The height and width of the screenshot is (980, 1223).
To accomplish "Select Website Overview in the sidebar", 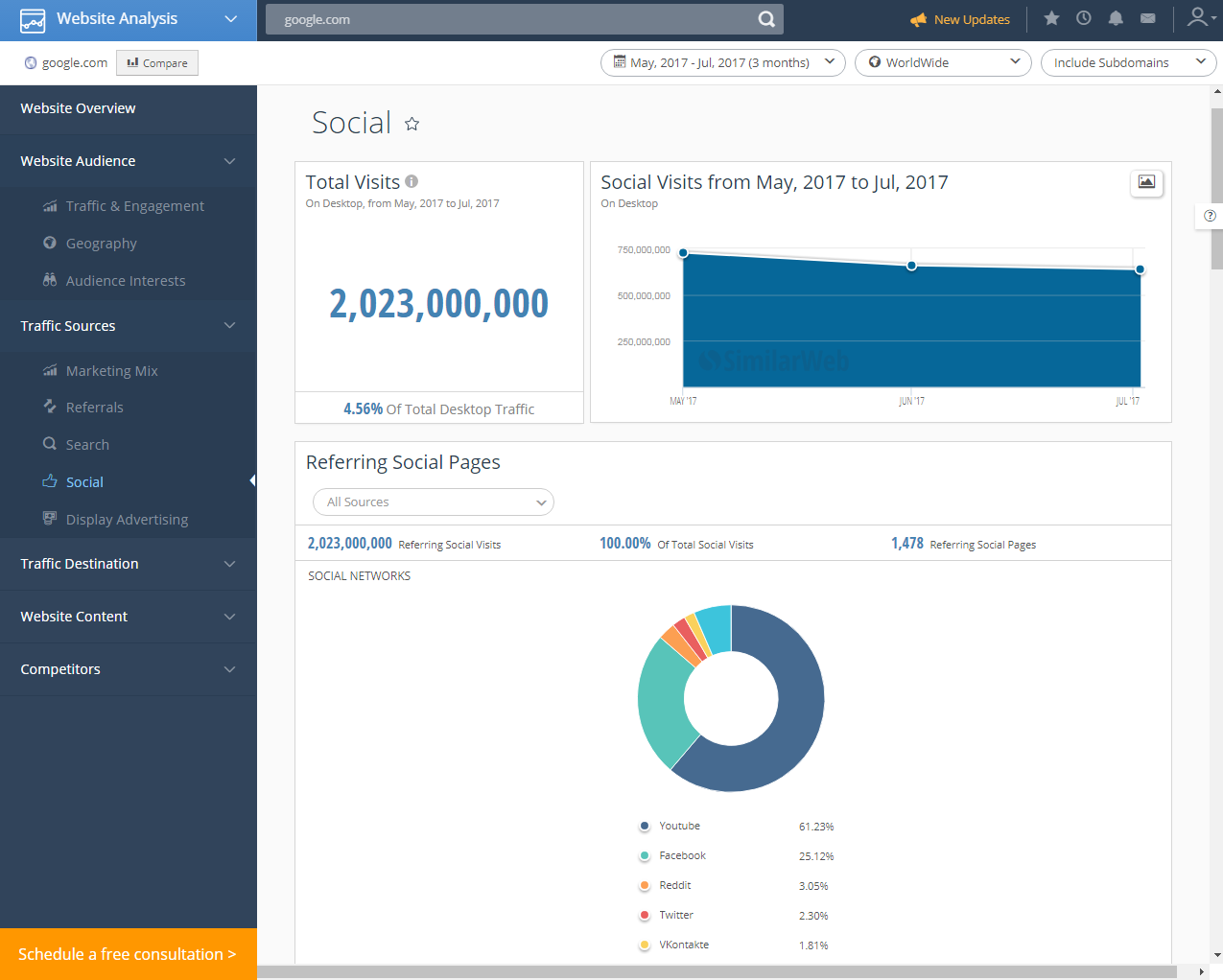I will pyautogui.click(x=77, y=107).
